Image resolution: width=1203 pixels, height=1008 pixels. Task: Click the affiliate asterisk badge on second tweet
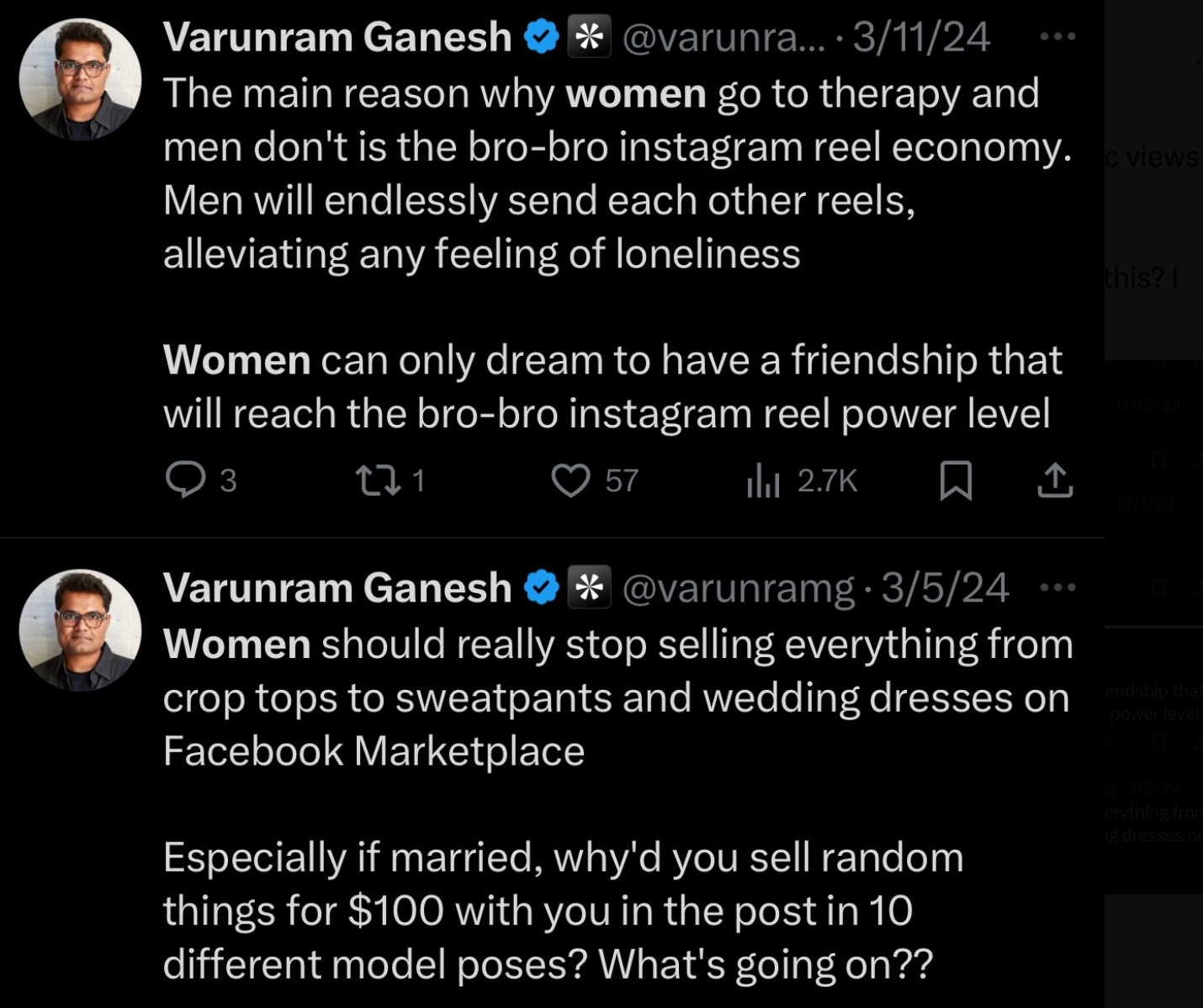click(x=590, y=587)
